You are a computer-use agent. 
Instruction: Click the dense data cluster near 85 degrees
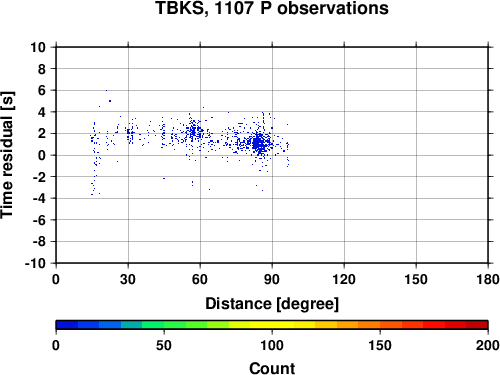[259, 143]
